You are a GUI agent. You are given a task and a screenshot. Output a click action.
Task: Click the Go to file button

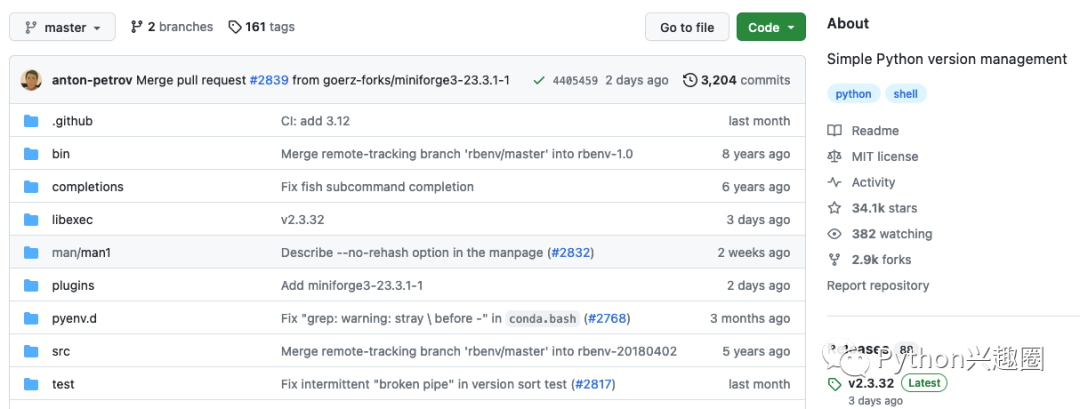(687, 28)
